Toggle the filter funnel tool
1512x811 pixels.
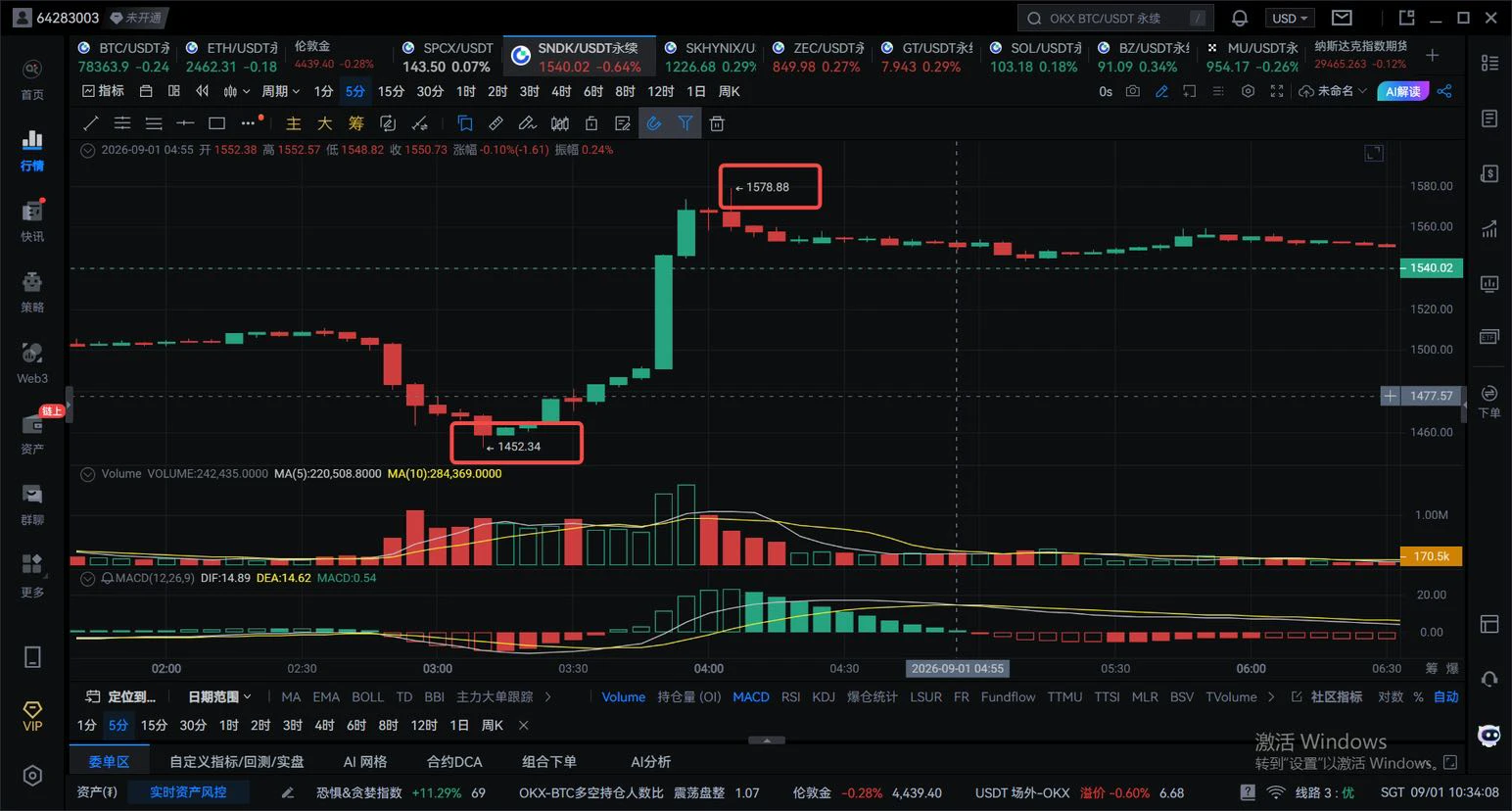(x=685, y=123)
